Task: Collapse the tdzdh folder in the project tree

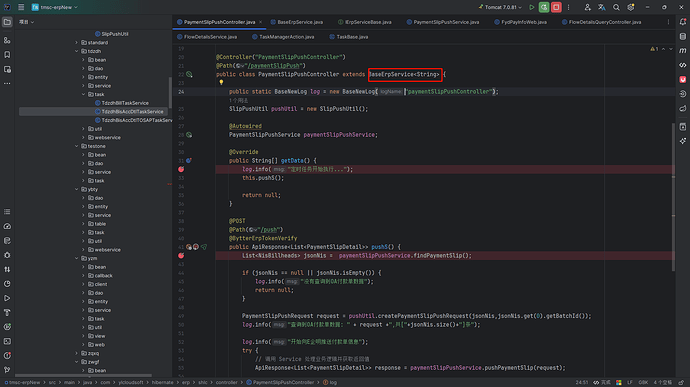Action: pos(77,51)
